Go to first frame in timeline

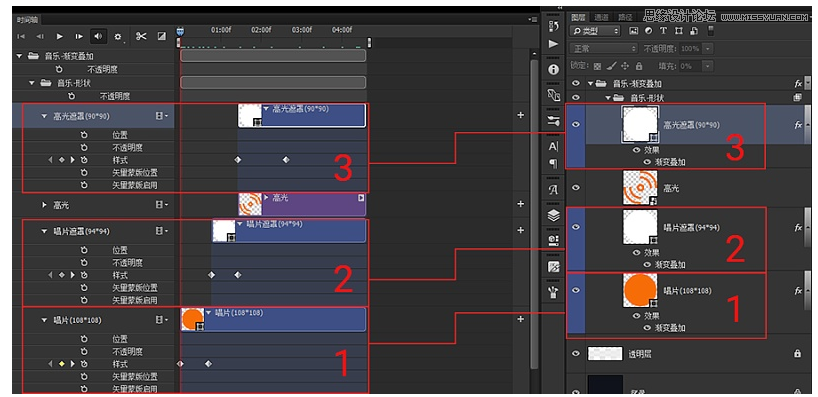(x=21, y=37)
